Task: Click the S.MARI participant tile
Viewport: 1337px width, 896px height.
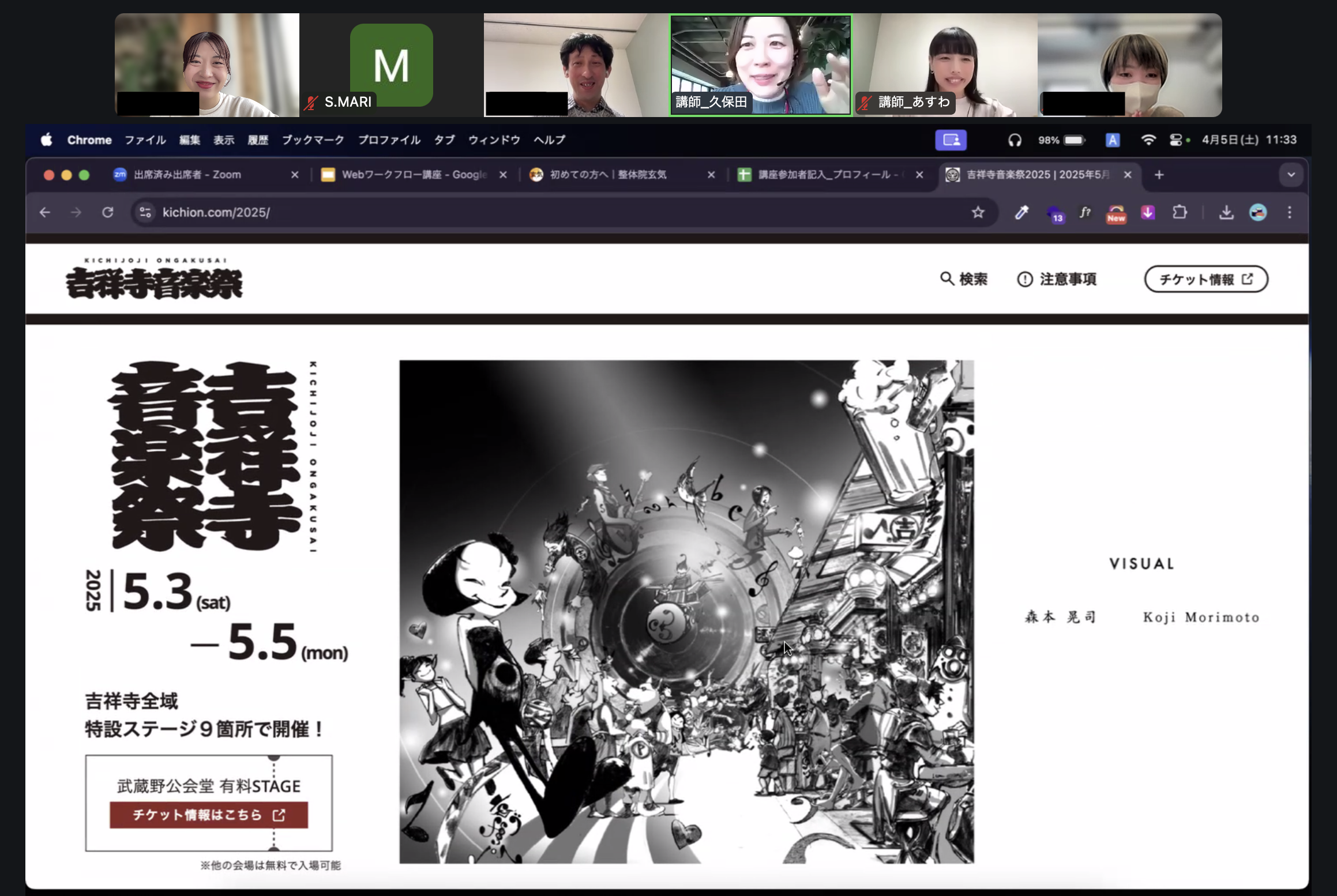Action: 392,65
